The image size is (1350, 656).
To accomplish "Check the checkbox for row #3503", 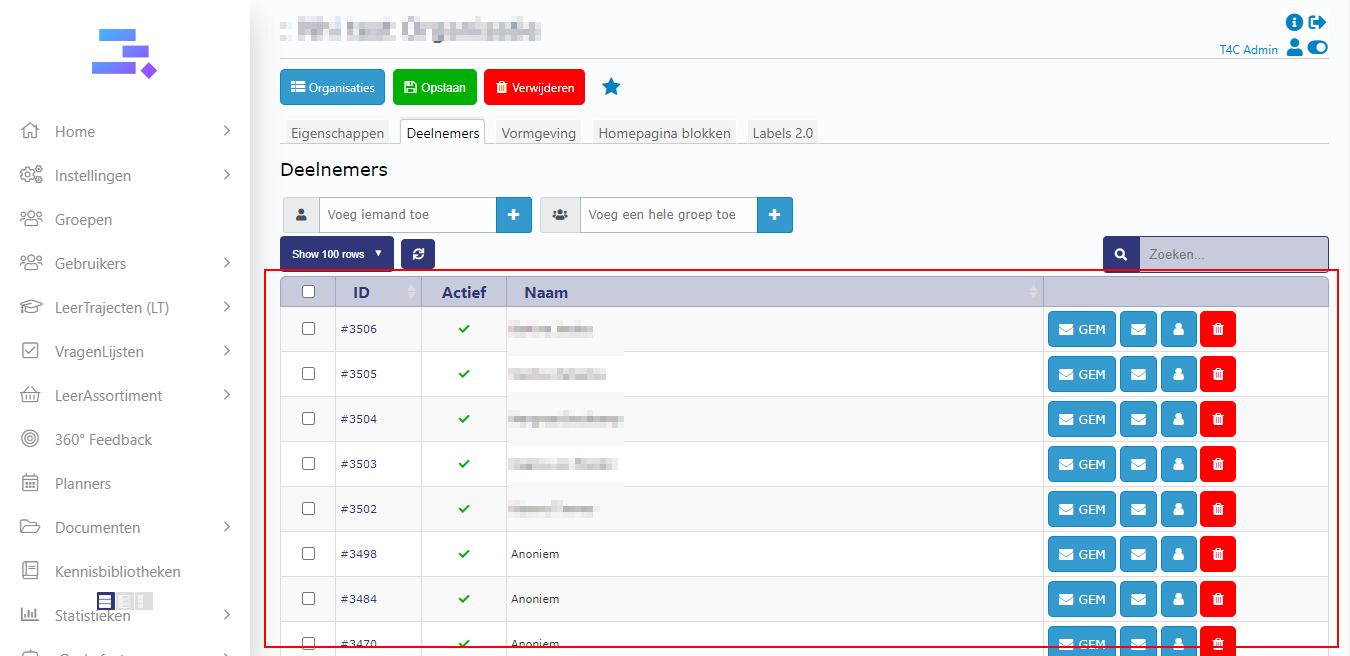I will coord(308,464).
